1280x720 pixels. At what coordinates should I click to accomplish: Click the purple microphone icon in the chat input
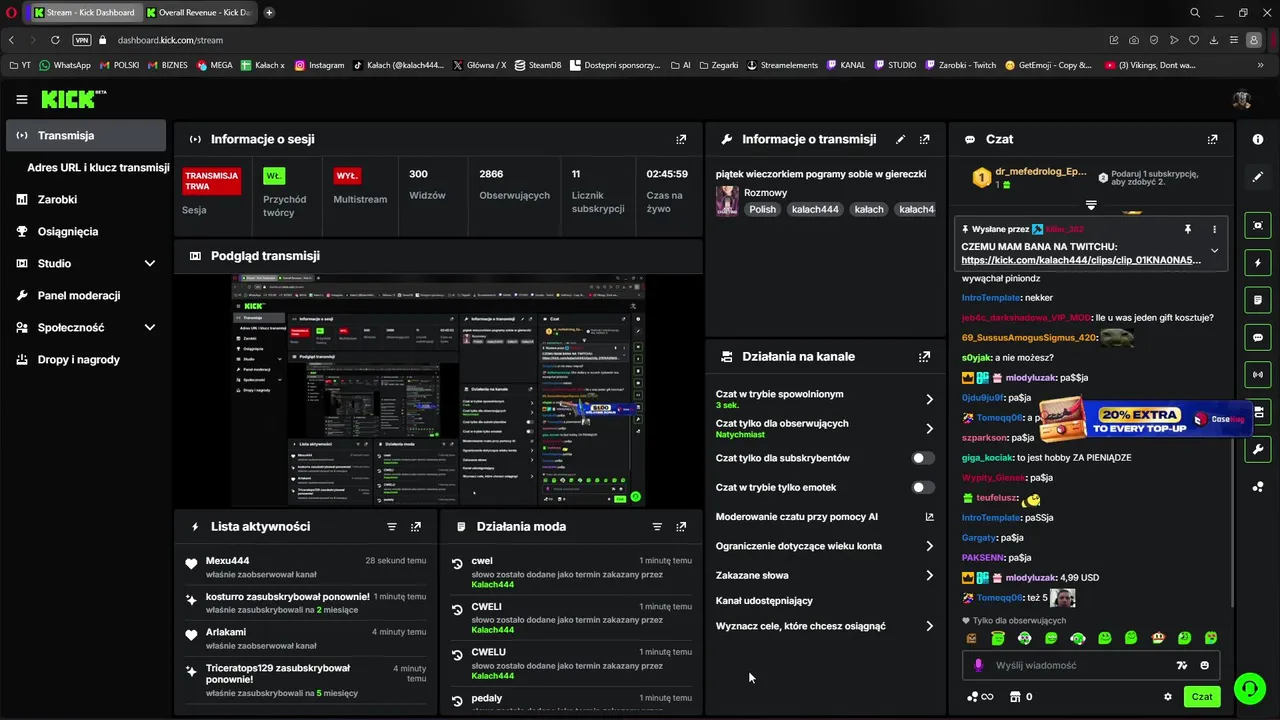tap(979, 665)
